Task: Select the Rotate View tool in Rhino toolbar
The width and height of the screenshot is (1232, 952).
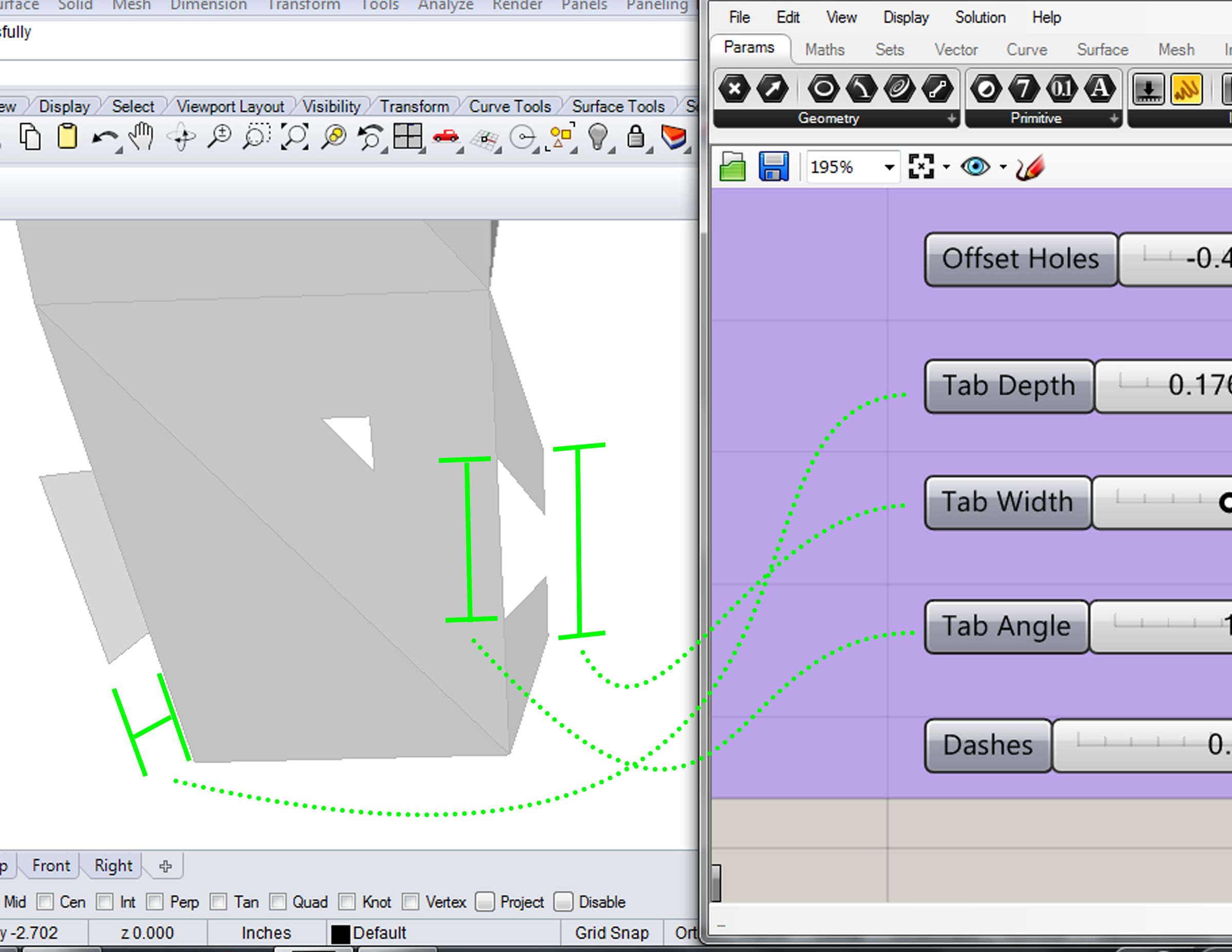Action: pos(182,135)
